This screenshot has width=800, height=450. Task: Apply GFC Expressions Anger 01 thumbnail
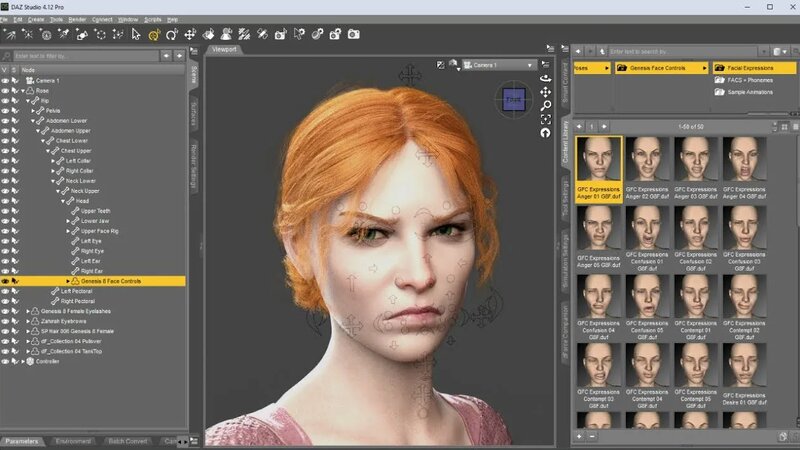pos(599,169)
